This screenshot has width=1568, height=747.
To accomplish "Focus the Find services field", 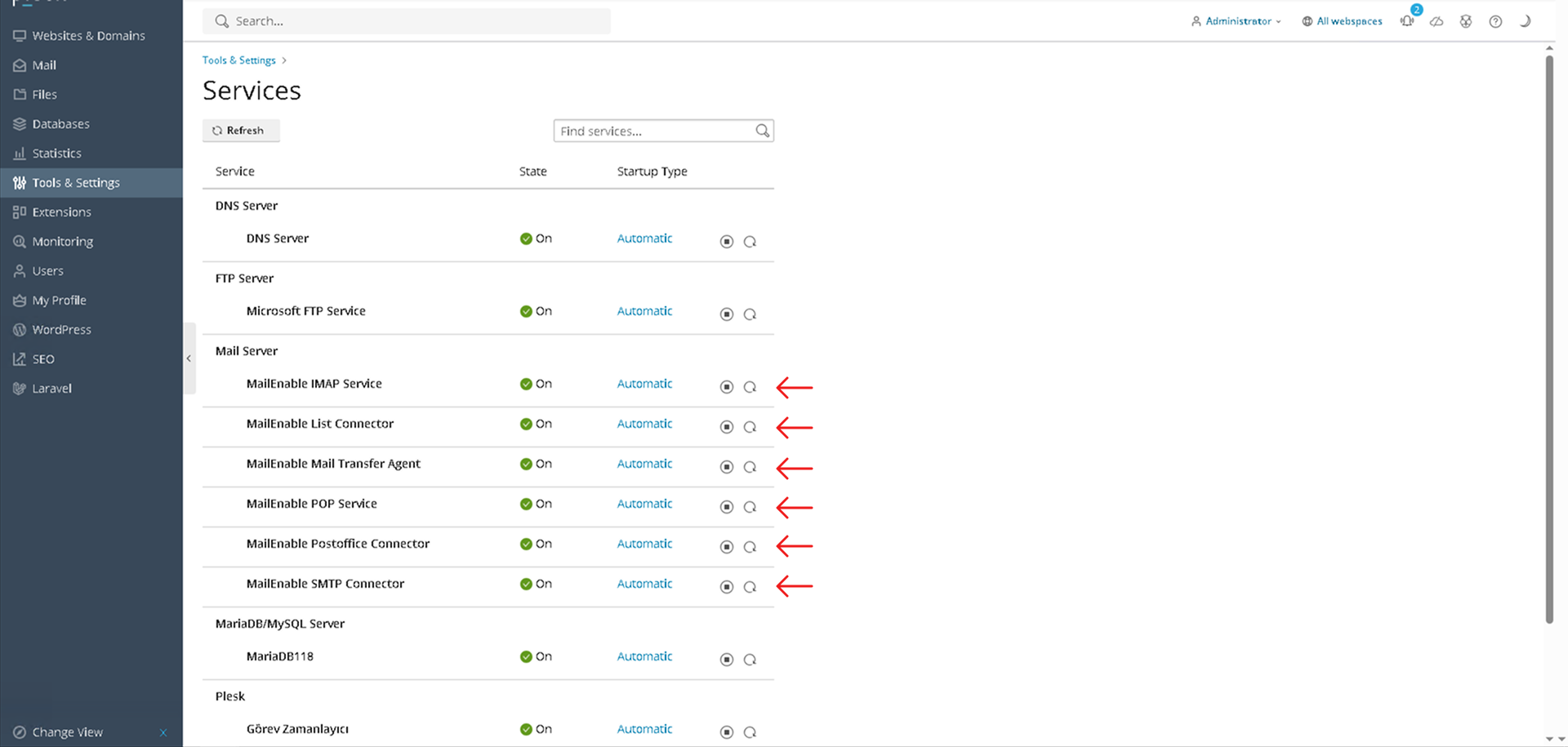I will (663, 131).
